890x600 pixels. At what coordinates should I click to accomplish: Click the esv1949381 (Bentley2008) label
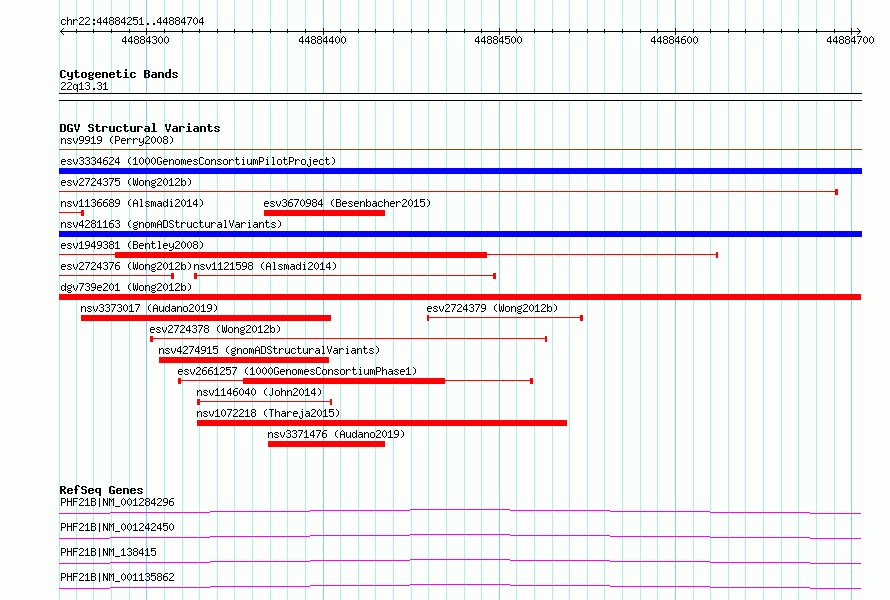pyautogui.click(x=132, y=245)
